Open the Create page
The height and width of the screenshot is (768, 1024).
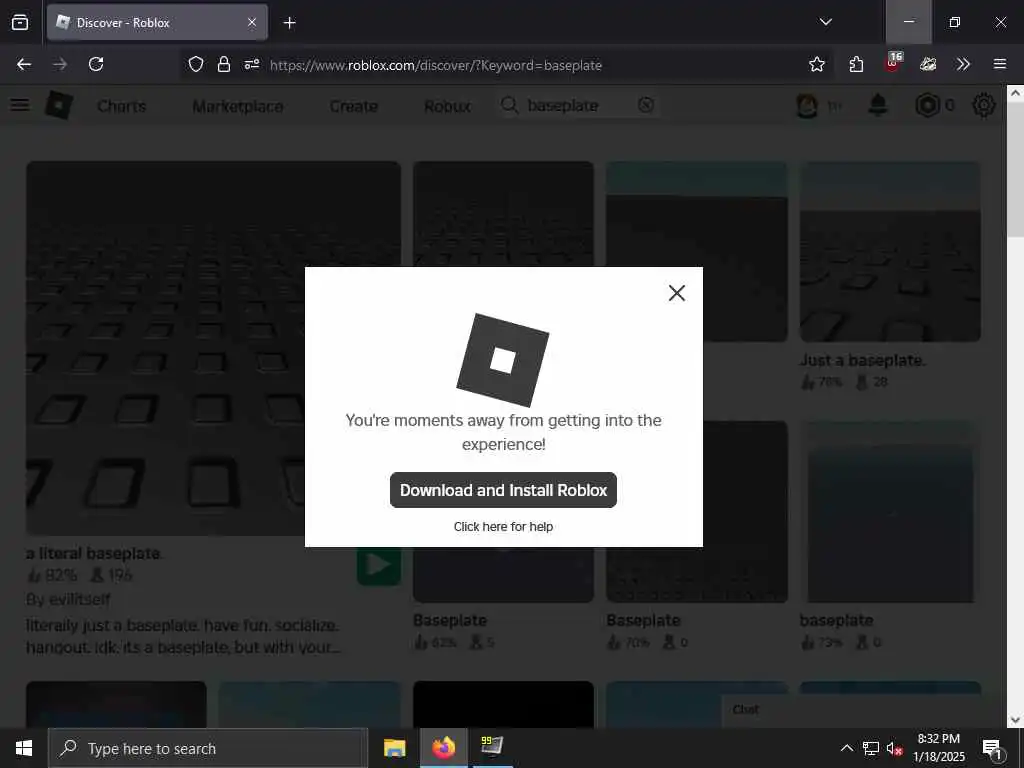point(353,106)
